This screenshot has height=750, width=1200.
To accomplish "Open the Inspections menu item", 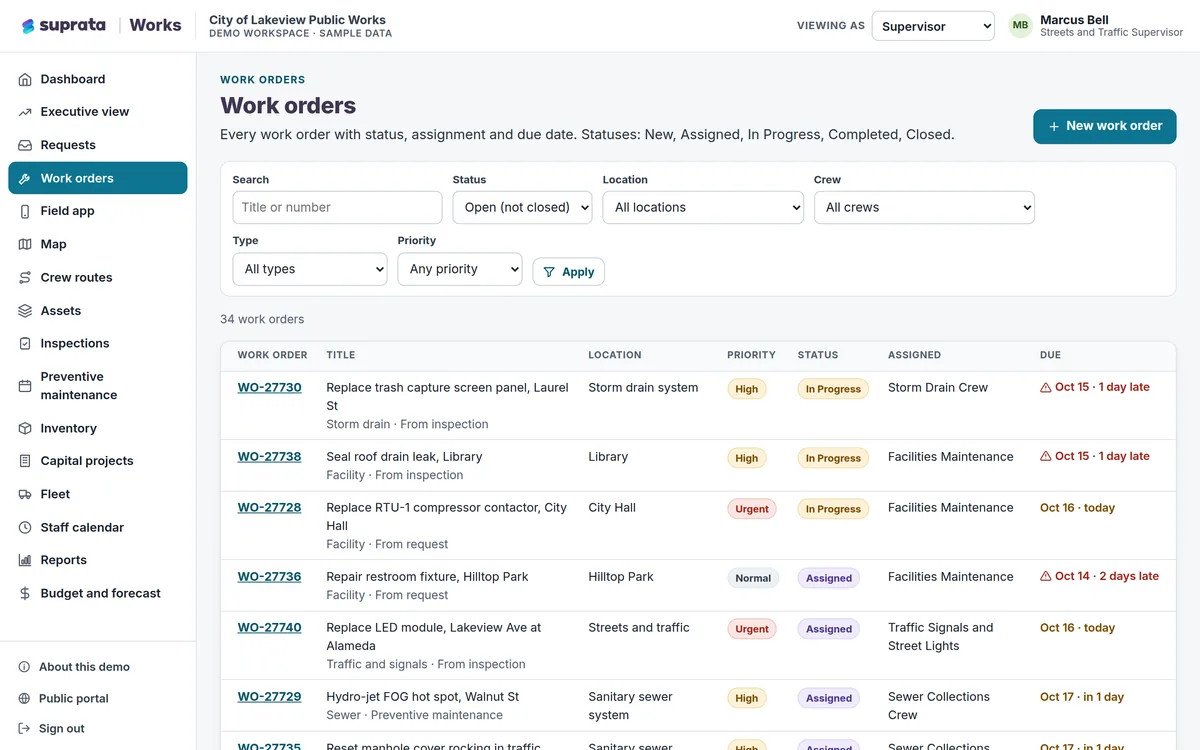I will point(98,344).
